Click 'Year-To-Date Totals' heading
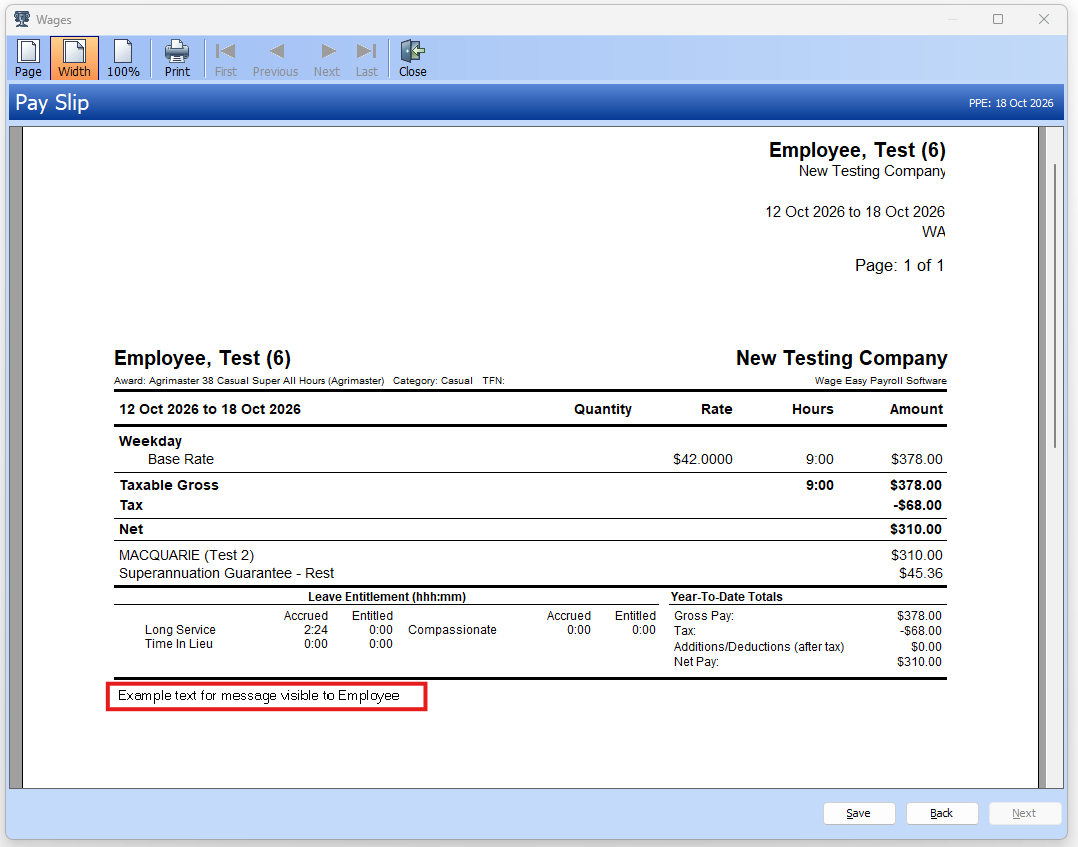Screen dimensions: 1078x847 coord(727,597)
